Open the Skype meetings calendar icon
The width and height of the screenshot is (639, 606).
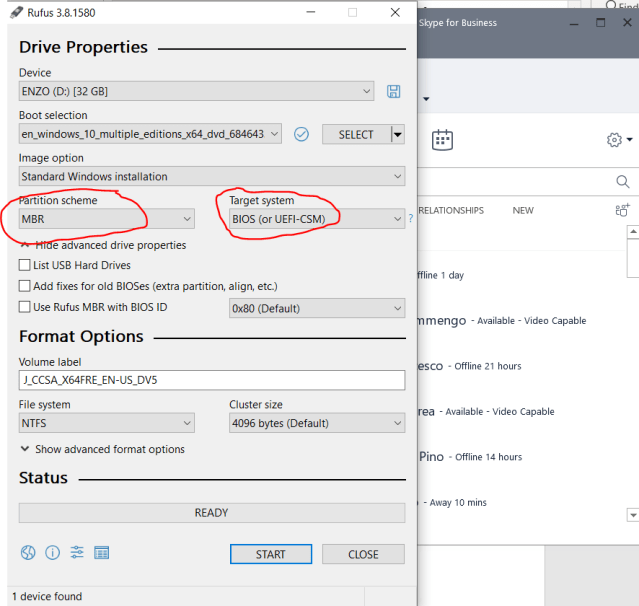pos(443,140)
